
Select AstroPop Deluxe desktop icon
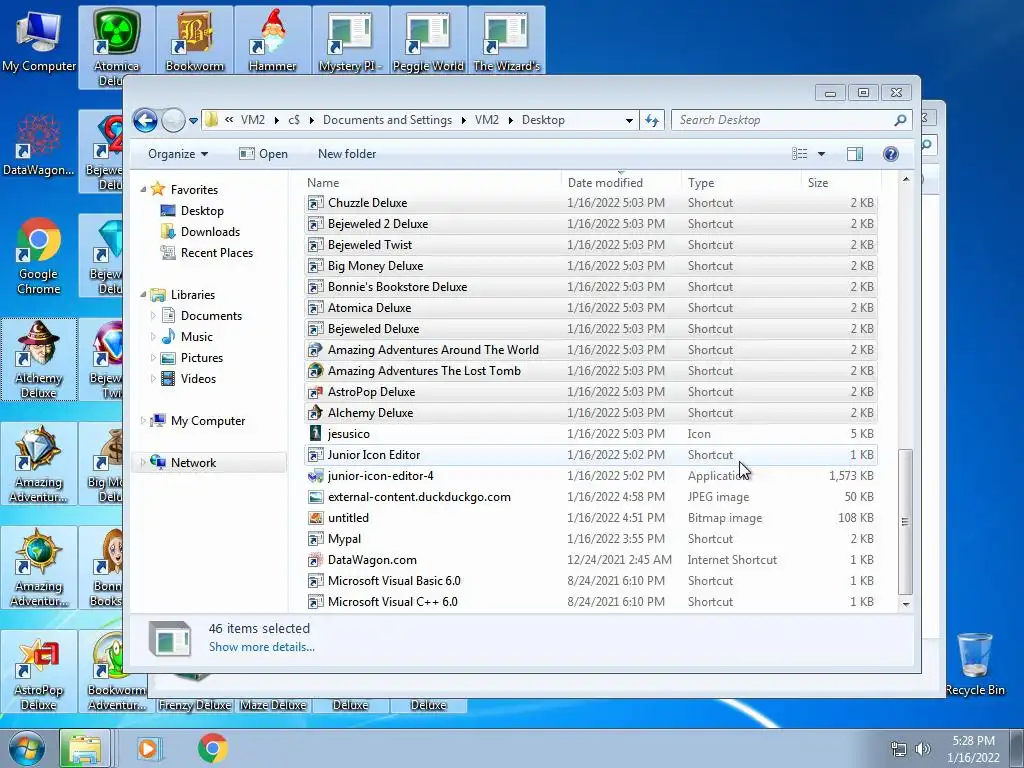[39, 672]
